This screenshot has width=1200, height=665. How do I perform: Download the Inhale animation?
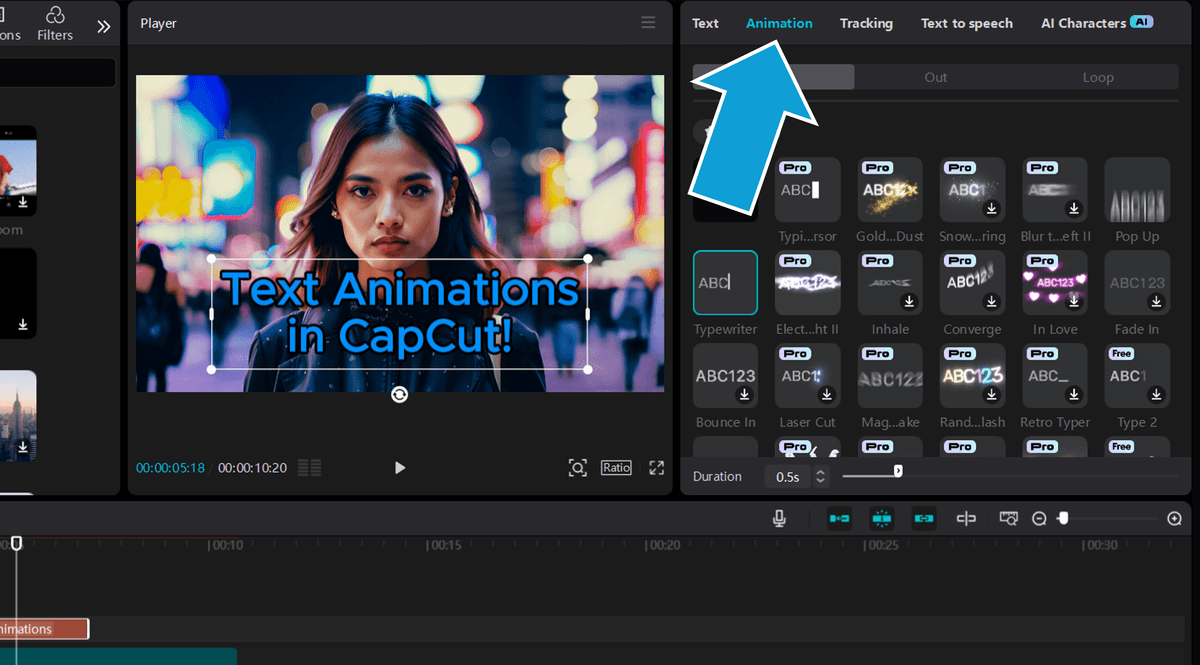point(910,301)
